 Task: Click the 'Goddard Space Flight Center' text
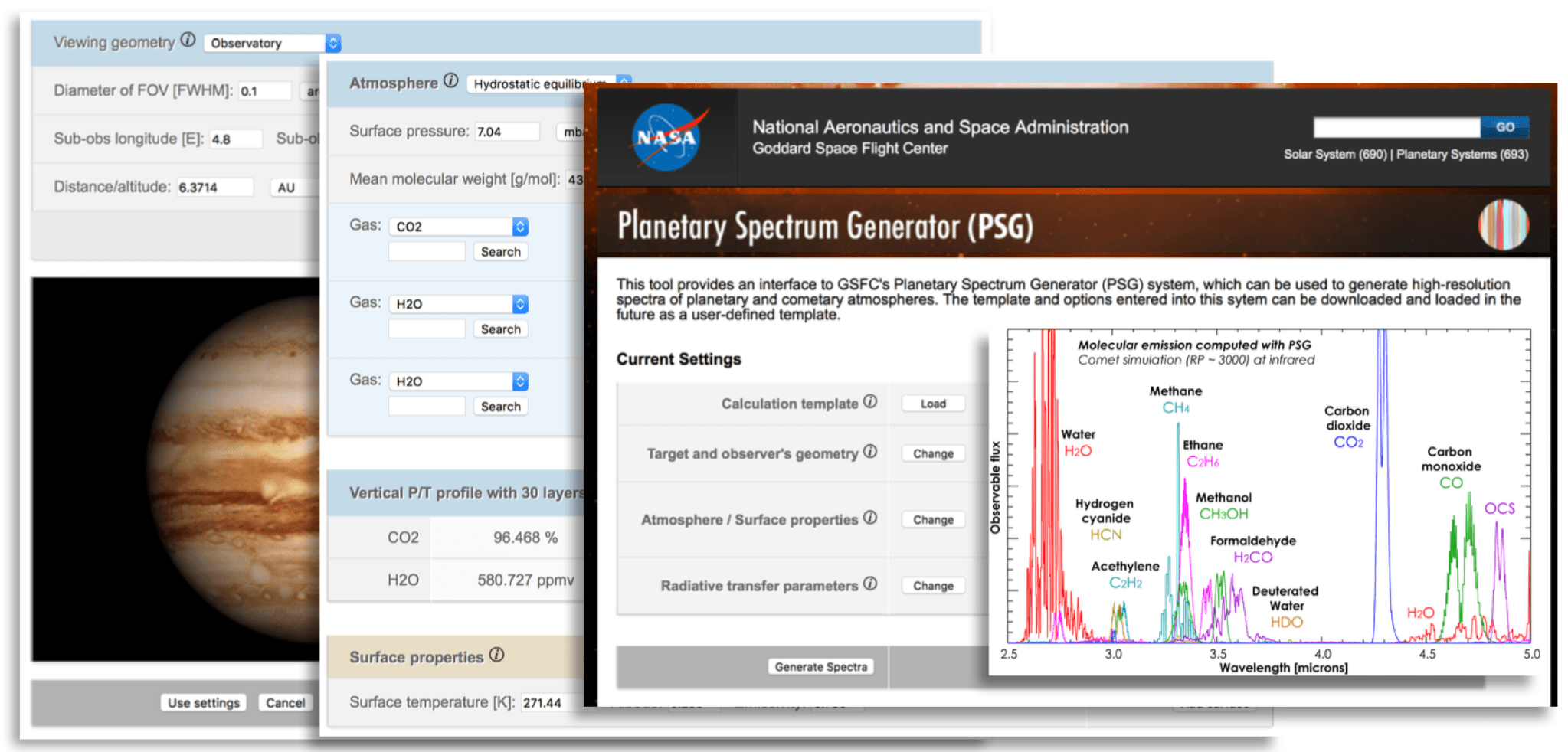849,149
